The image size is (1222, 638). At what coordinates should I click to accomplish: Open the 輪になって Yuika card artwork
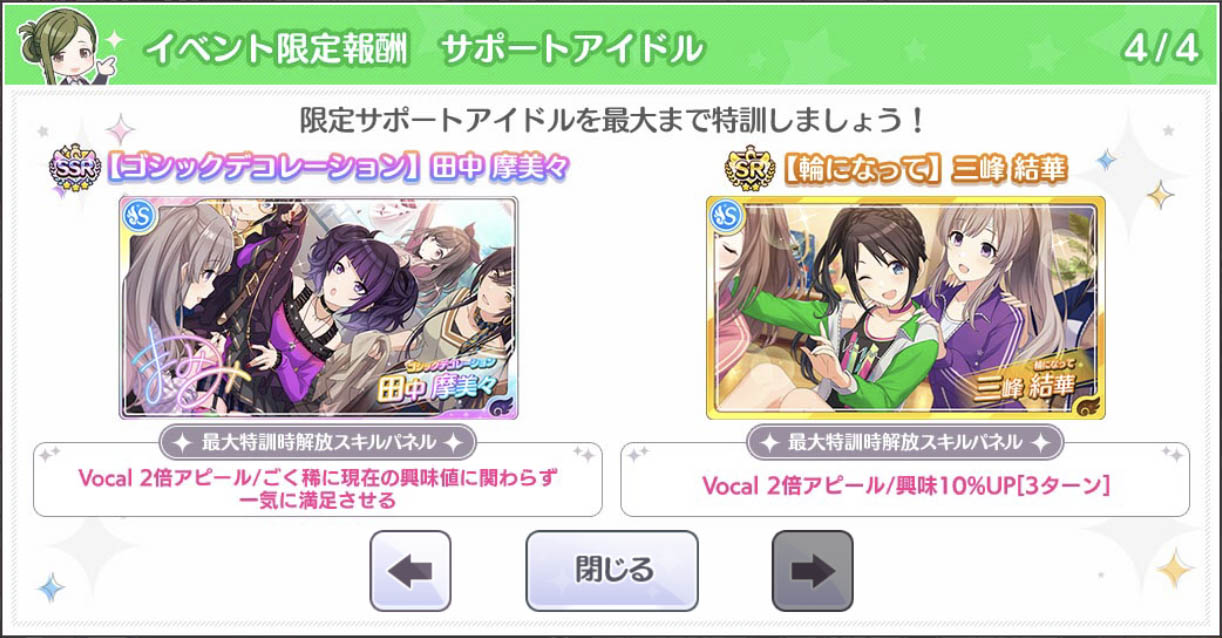pyautogui.click(x=906, y=307)
